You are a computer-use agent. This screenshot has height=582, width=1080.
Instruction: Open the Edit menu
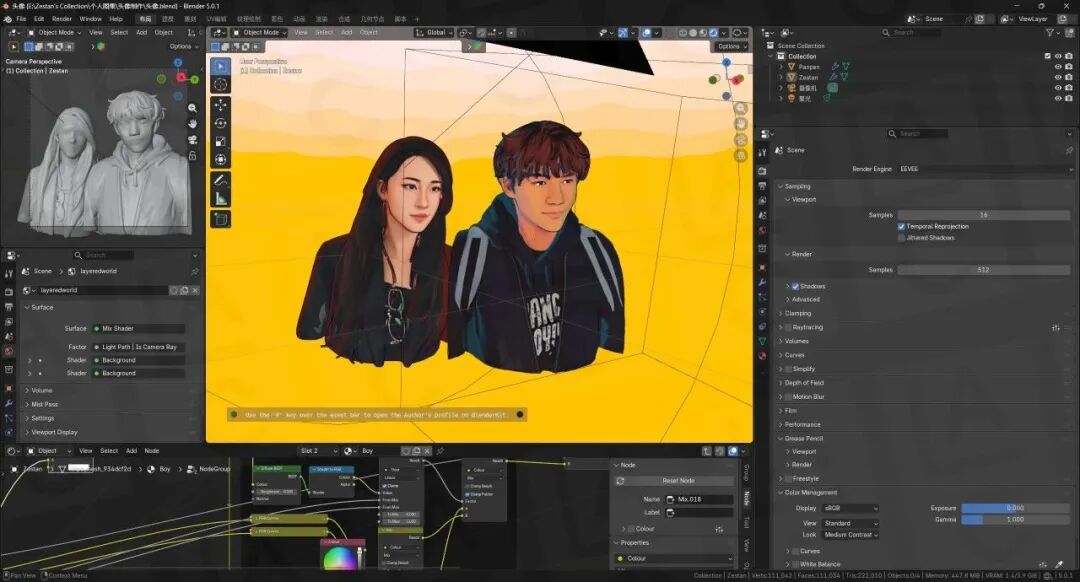pyautogui.click(x=39, y=19)
